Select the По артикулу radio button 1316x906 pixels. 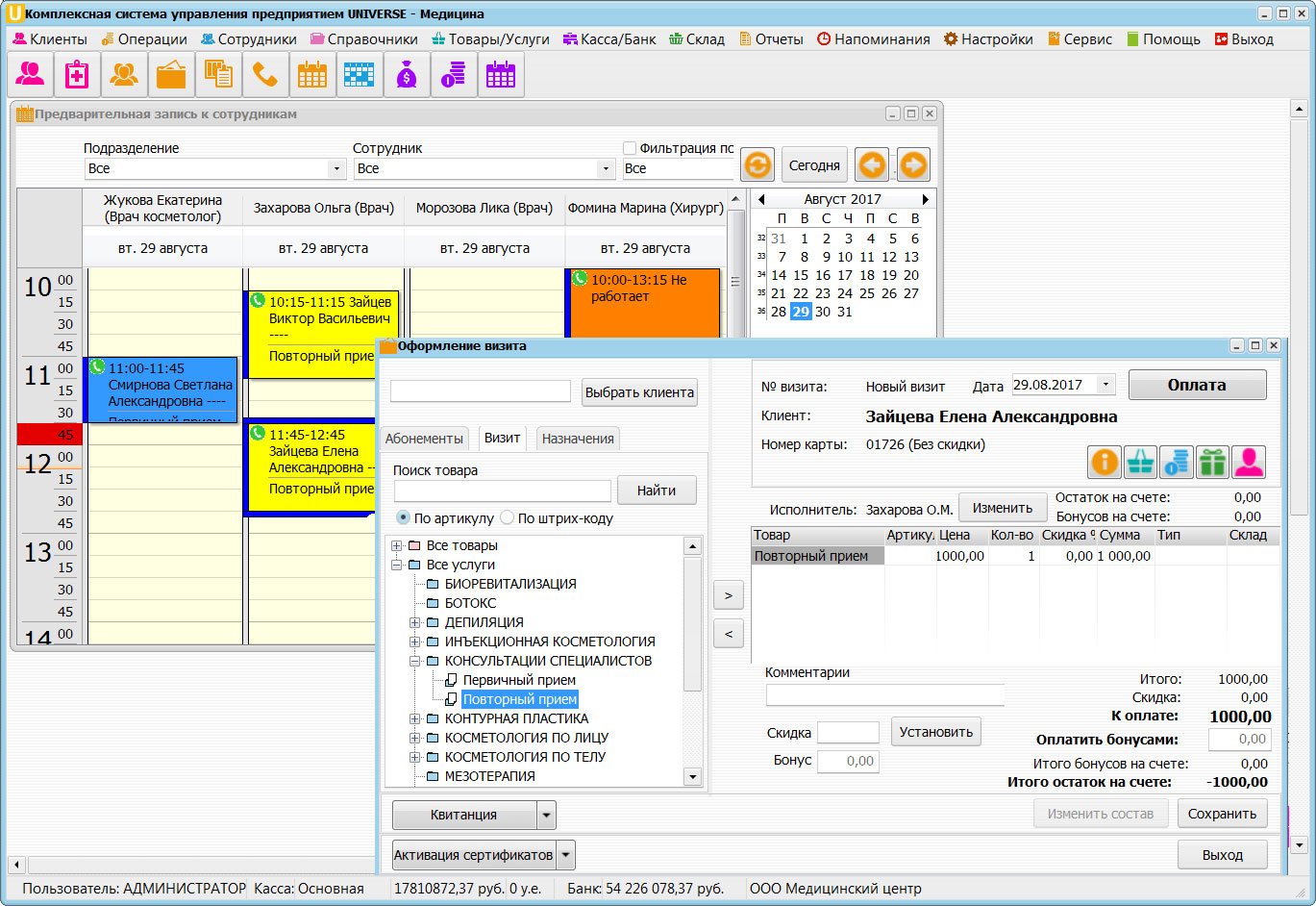pyautogui.click(x=404, y=517)
